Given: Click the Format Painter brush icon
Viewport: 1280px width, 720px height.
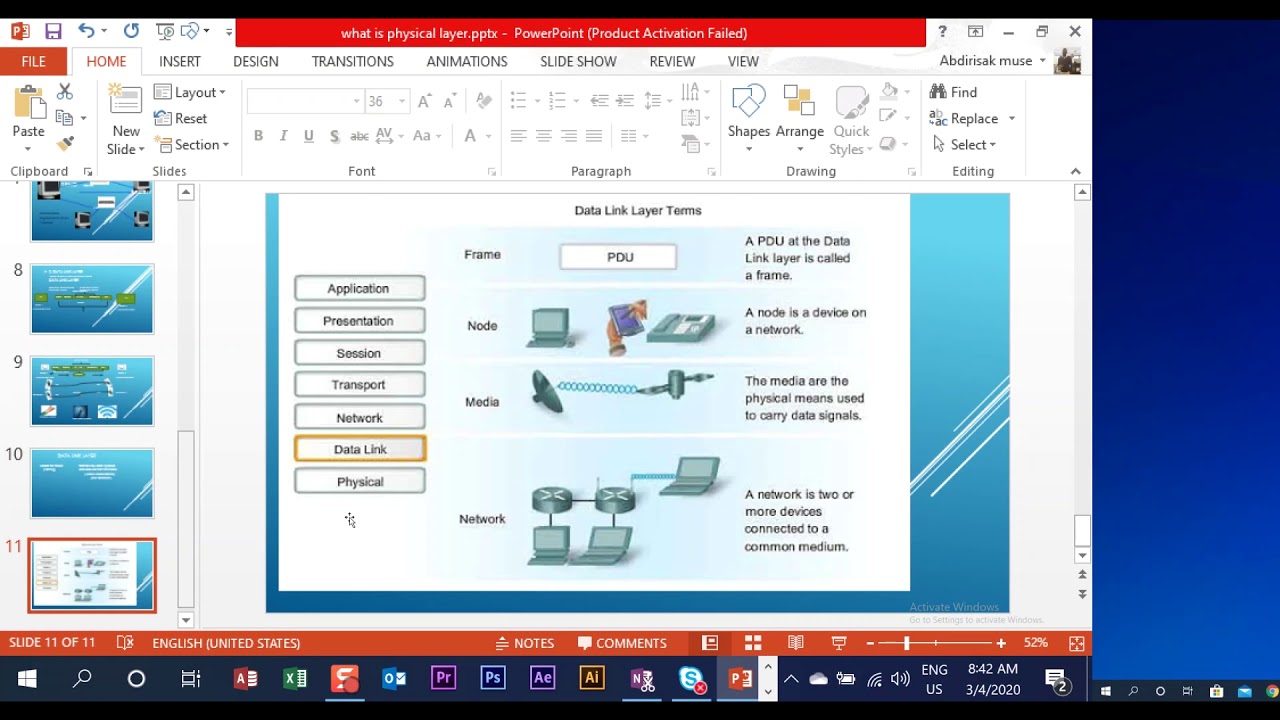Looking at the screenshot, I should [65, 145].
